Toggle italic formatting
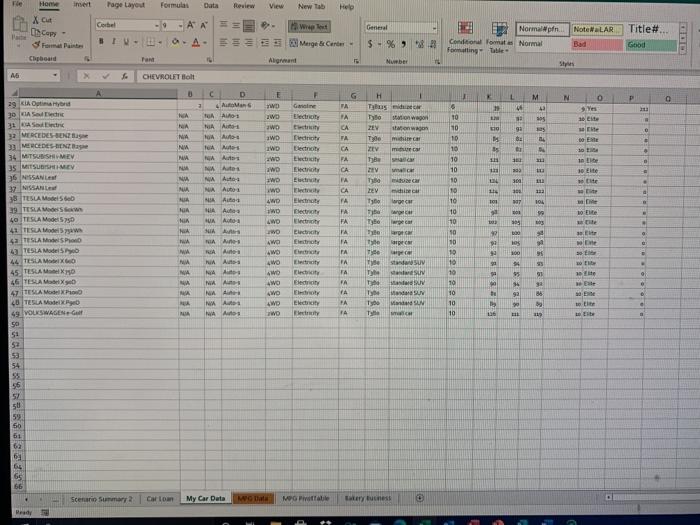The image size is (700, 525). 114,42
